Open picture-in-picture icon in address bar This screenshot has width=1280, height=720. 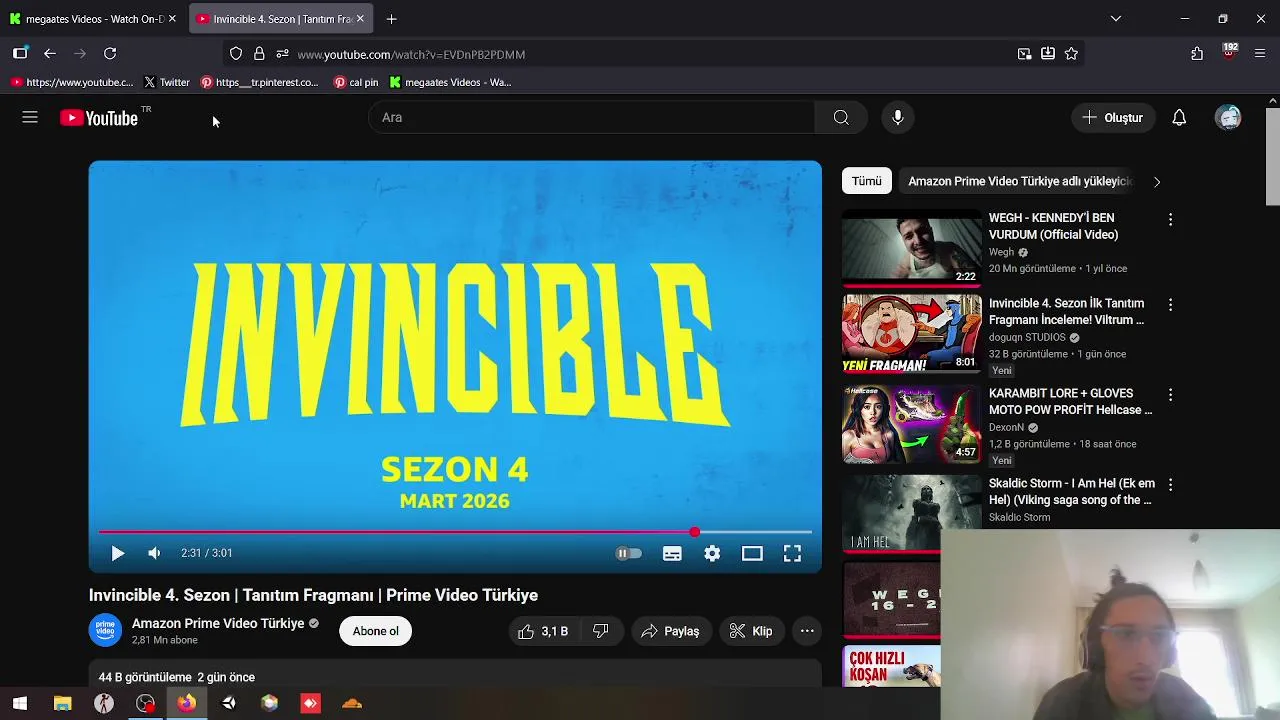1024,54
